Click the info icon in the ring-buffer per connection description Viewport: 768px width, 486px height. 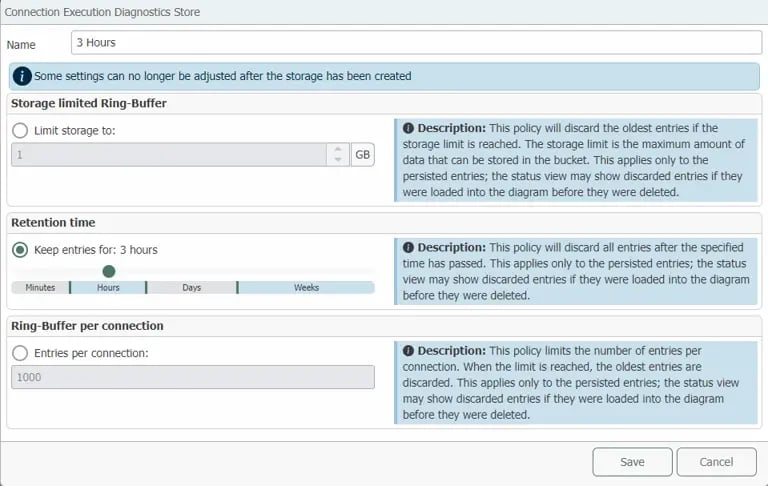pos(408,351)
